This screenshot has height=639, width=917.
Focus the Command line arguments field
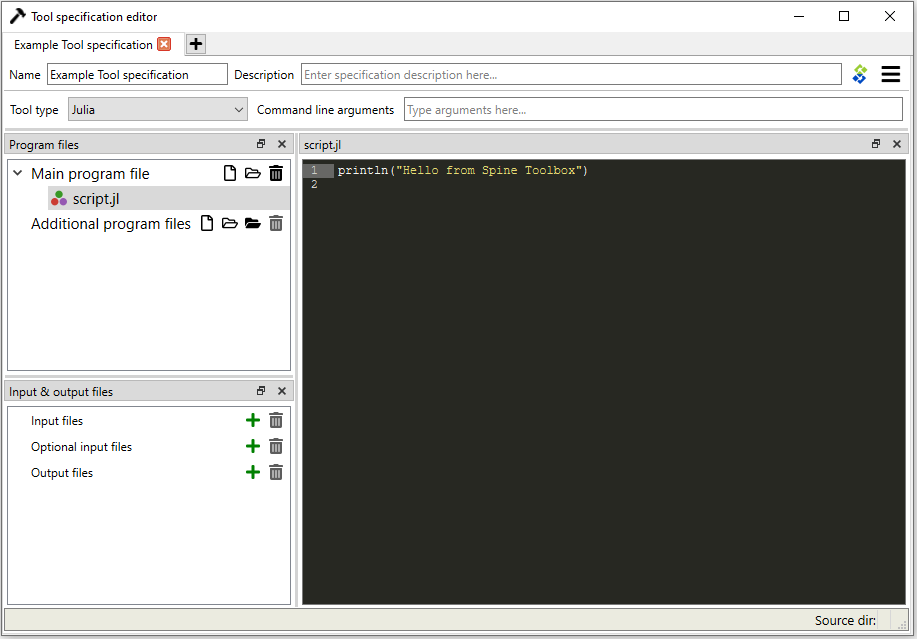653,109
